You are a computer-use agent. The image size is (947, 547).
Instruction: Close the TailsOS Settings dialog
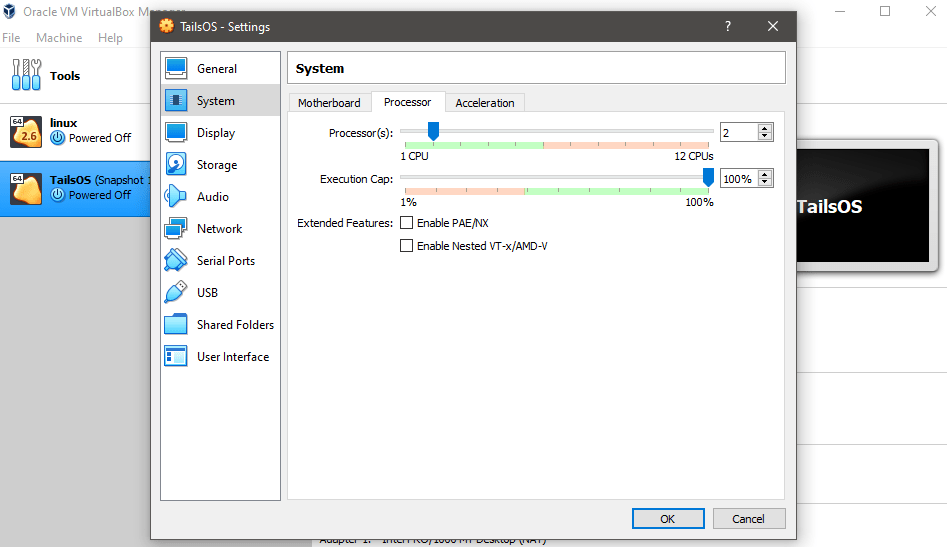[772, 26]
